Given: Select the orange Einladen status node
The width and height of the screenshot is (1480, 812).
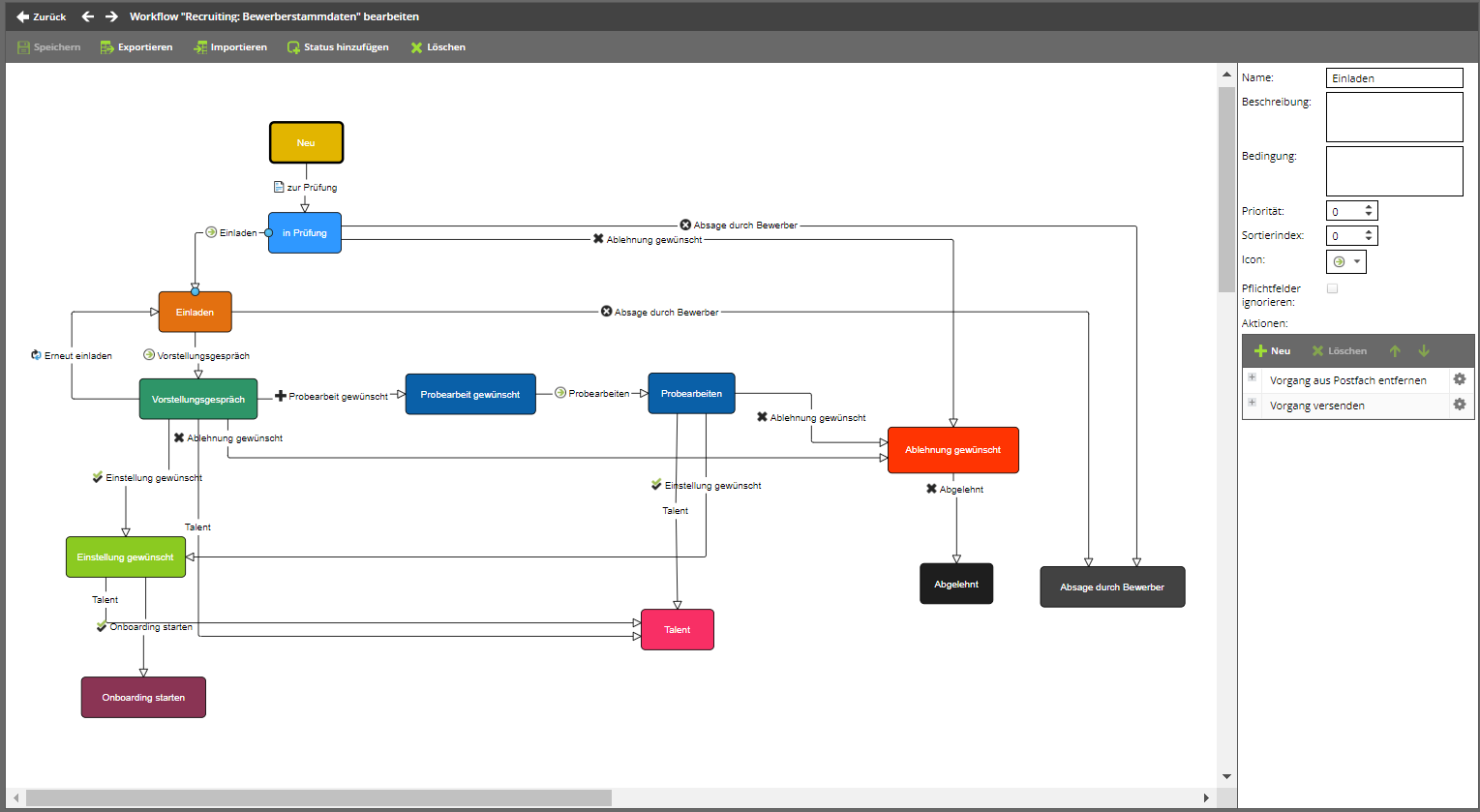Looking at the screenshot, I should (x=196, y=312).
